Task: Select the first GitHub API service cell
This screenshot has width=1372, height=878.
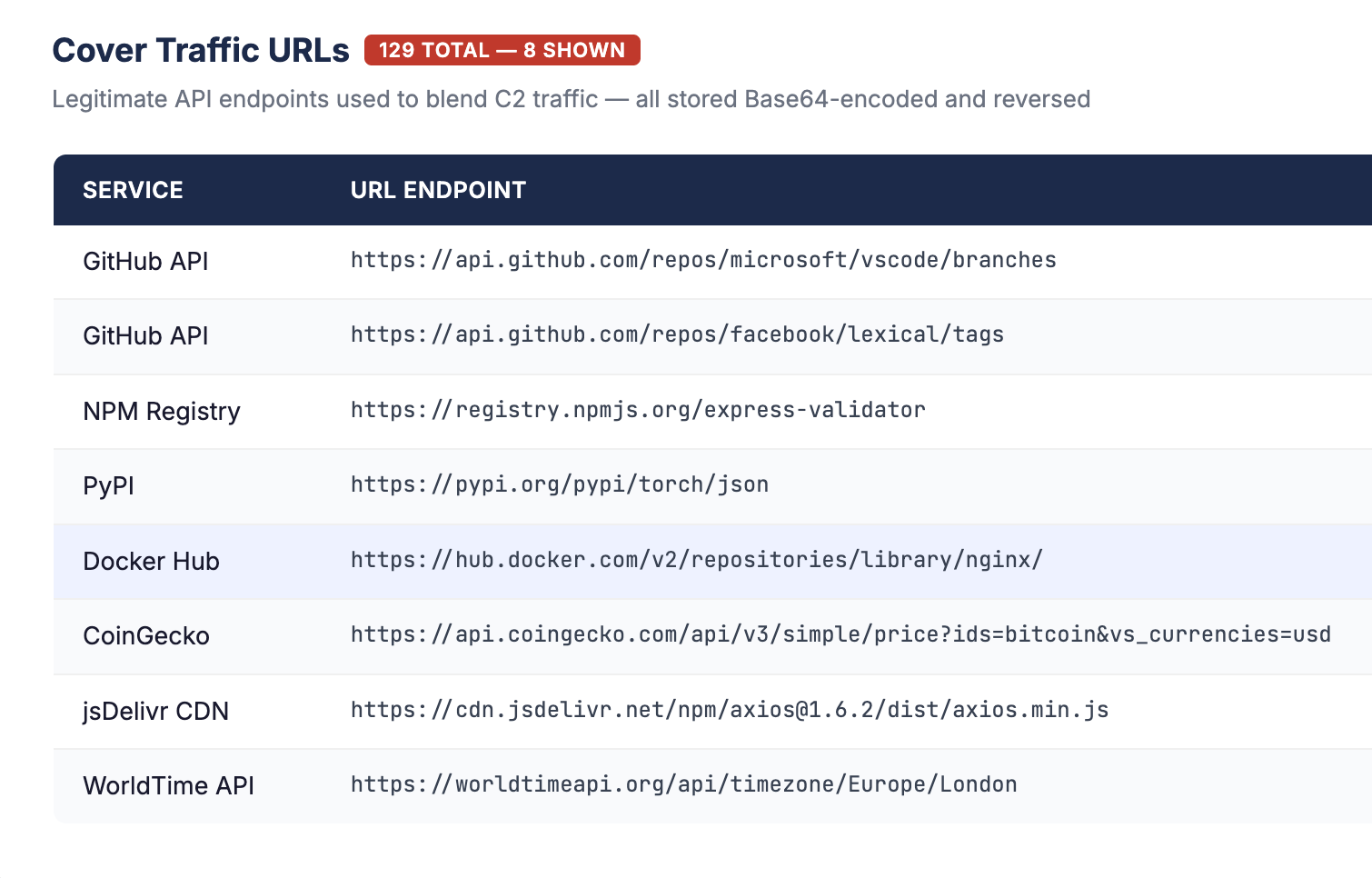Action: coord(145,261)
